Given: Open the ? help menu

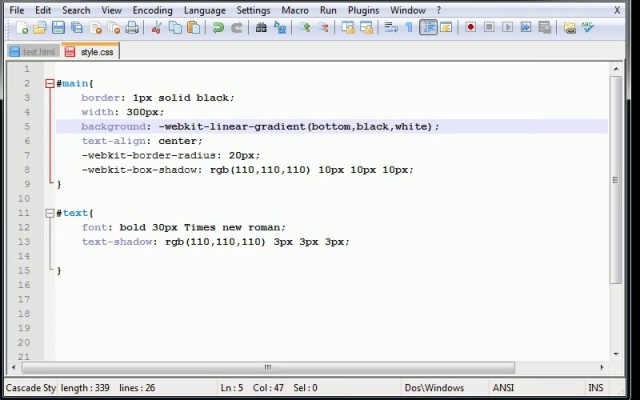Looking at the screenshot, I should click(x=439, y=10).
